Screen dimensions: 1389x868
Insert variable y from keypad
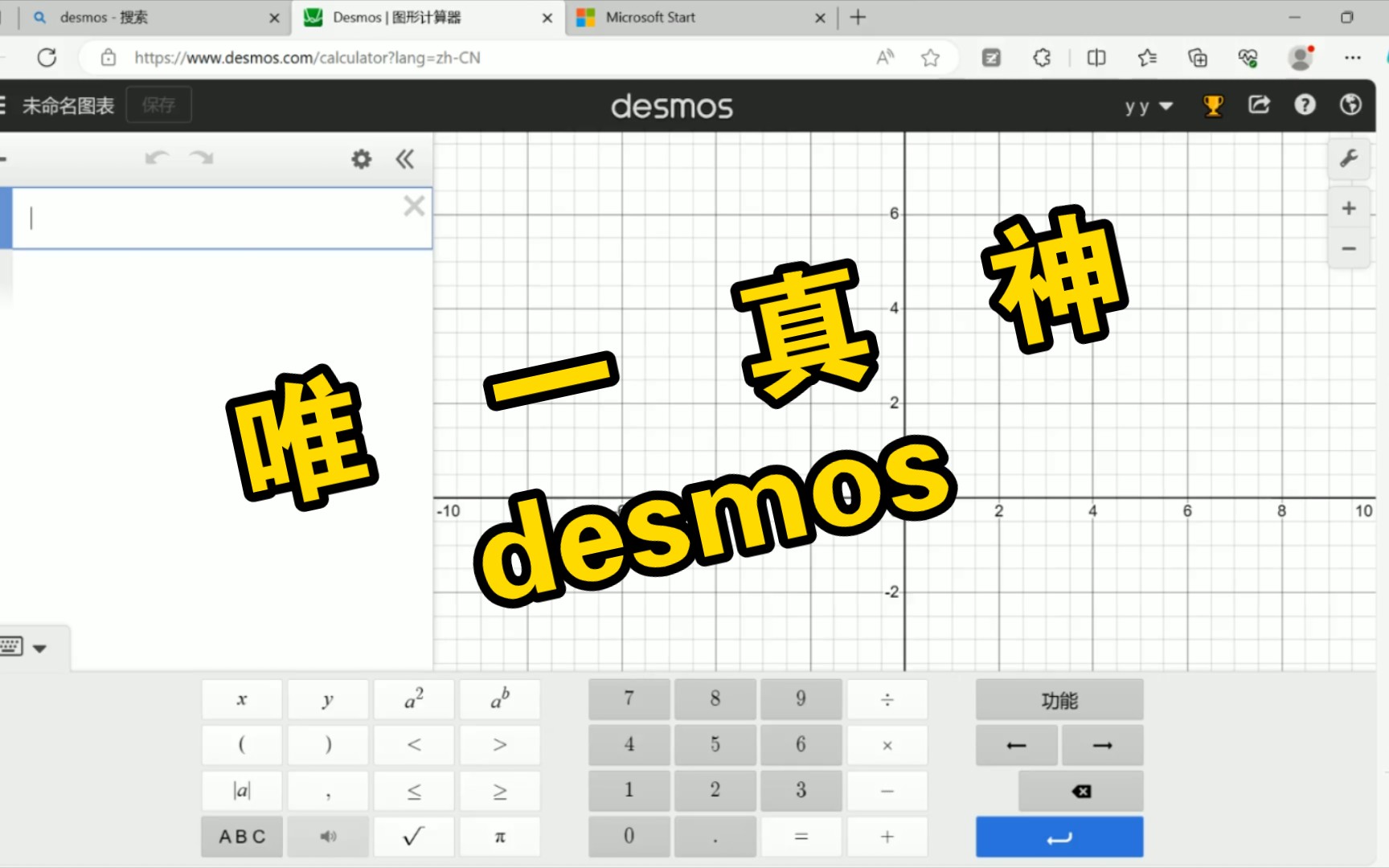tap(328, 699)
